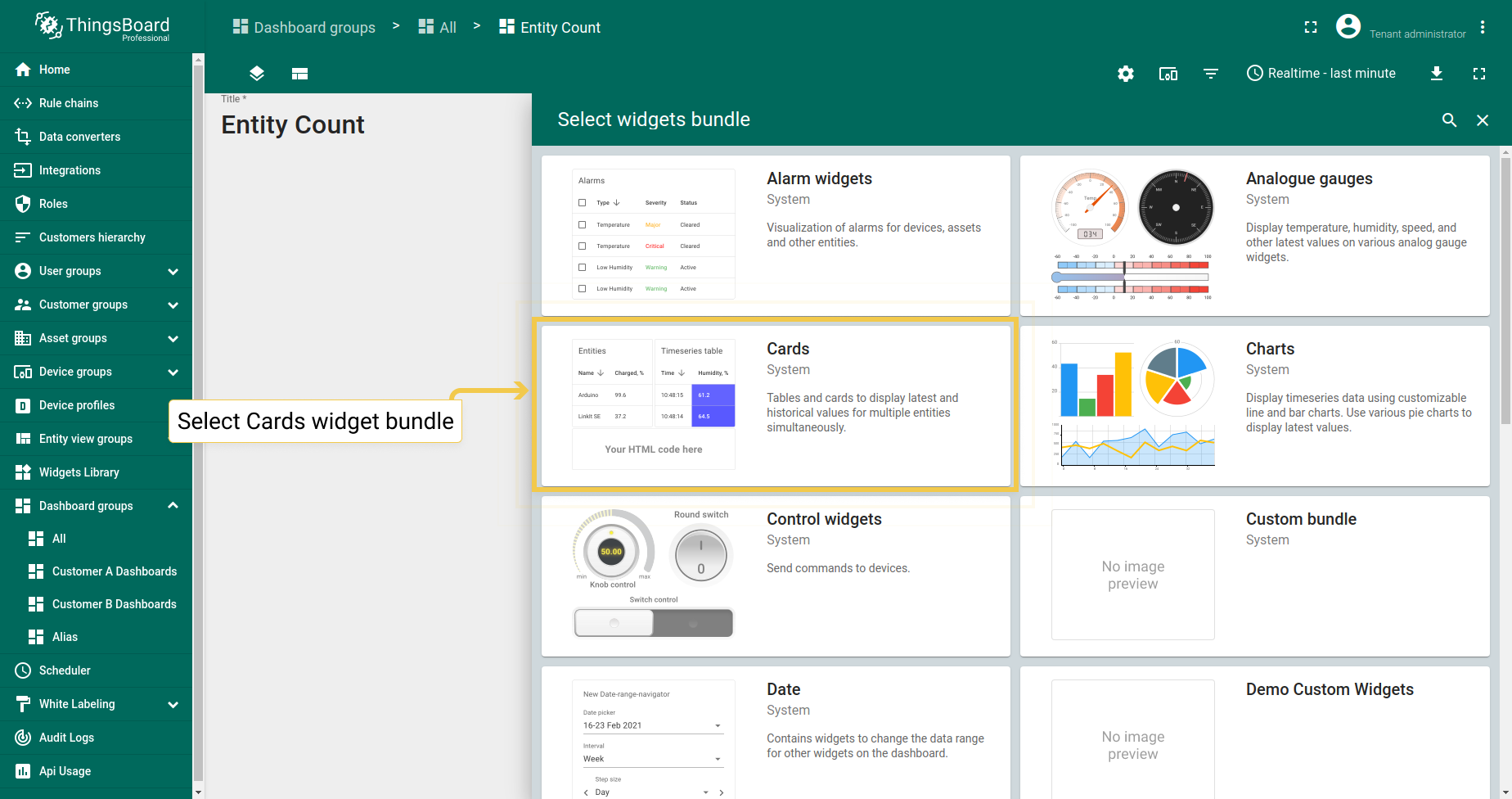Click the manage dashboard layers icon
Image resolution: width=1512 pixels, height=799 pixels.
click(257, 74)
